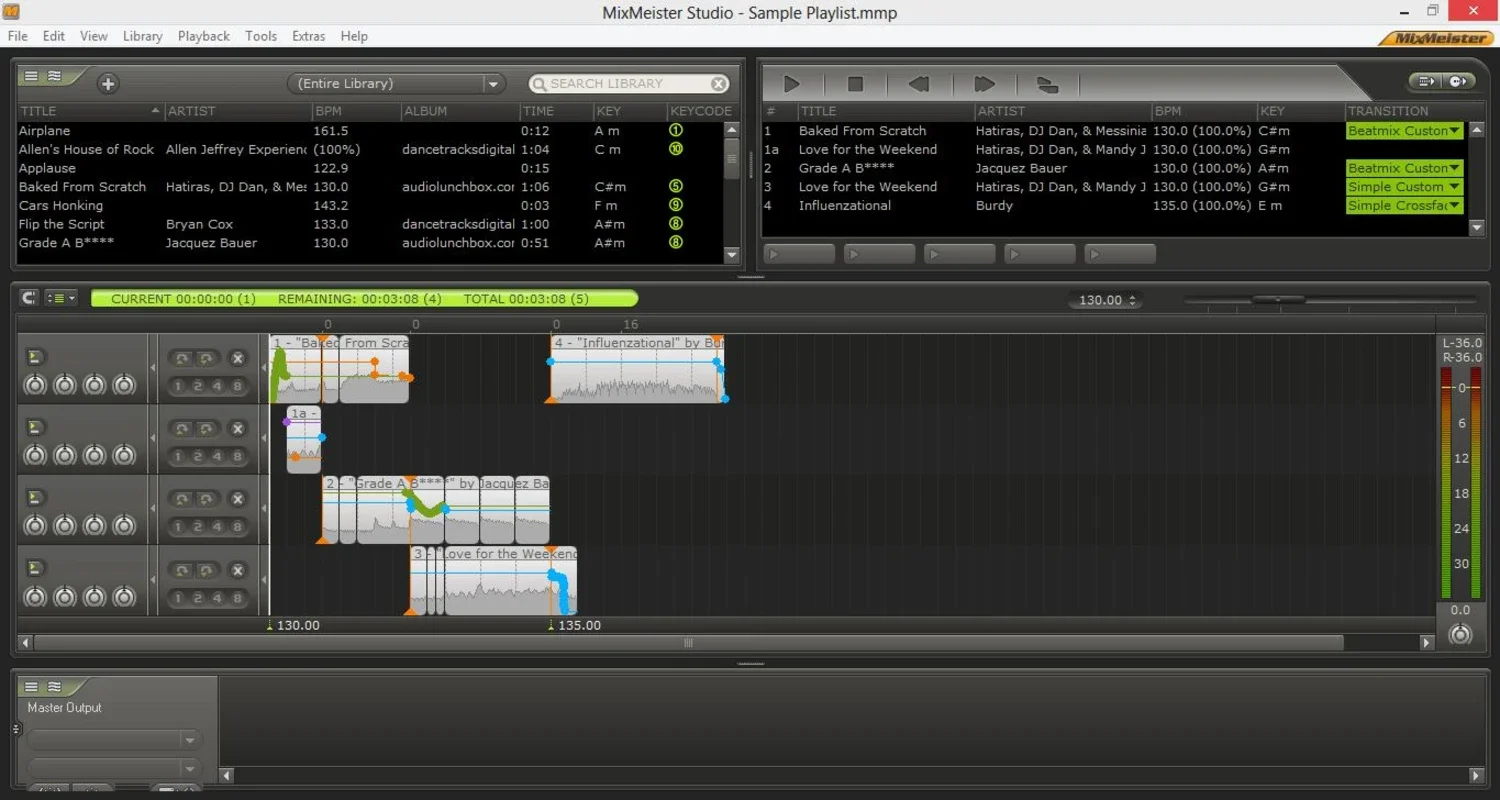Click first cue button below playlist
Image resolution: width=1500 pixels, height=800 pixels.
[799, 254]
